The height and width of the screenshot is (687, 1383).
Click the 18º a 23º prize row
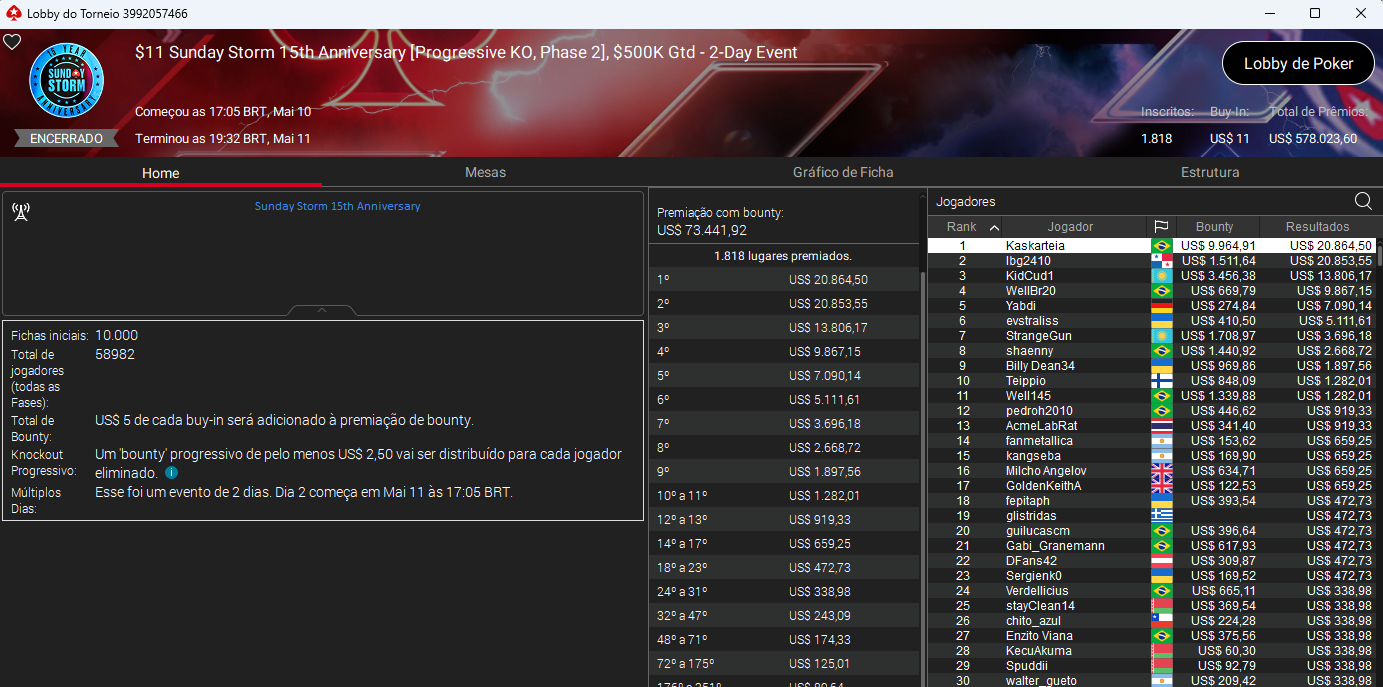point(783,568)
